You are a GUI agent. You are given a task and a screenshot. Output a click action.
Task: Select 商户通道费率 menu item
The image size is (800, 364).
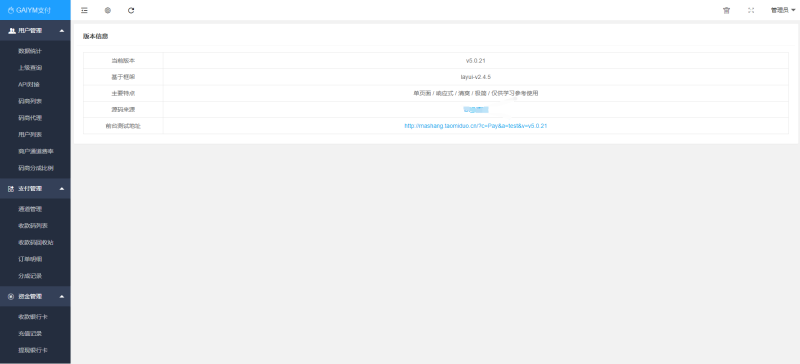(36, 152)
